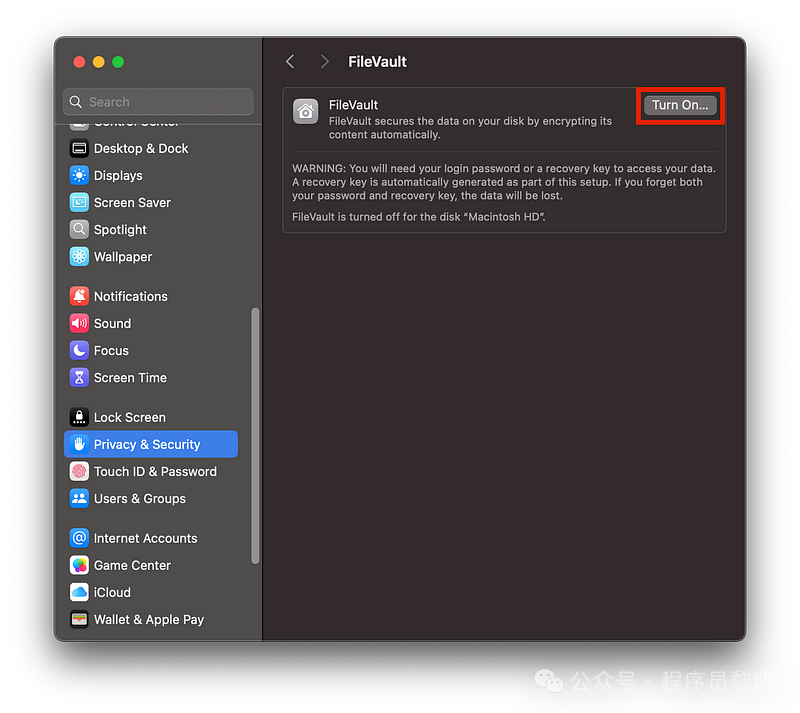Go back with the left chevron

(290, 62)
